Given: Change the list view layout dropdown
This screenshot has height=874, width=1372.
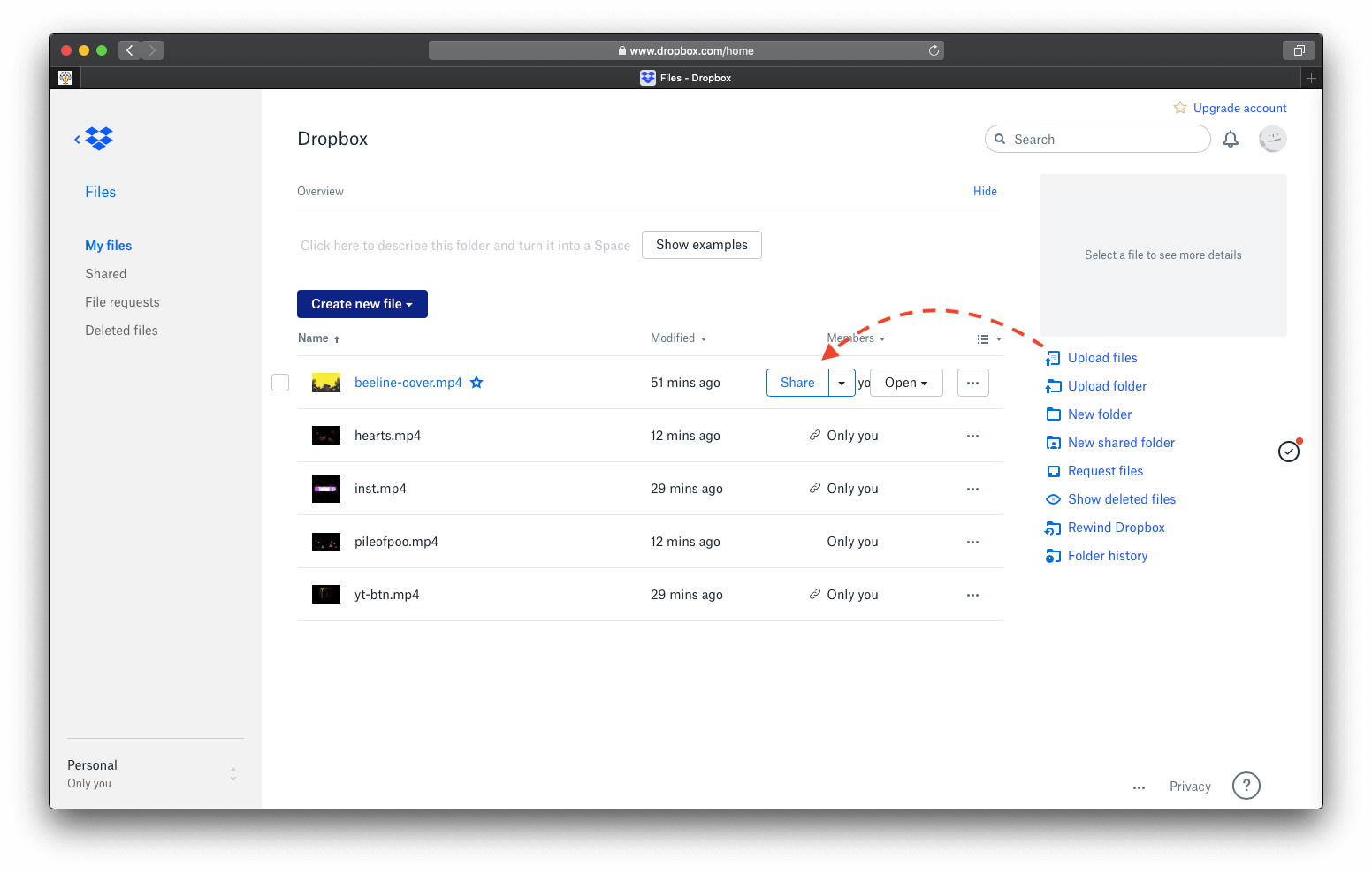Looking at the screenshot, I should tap(988, 339).
